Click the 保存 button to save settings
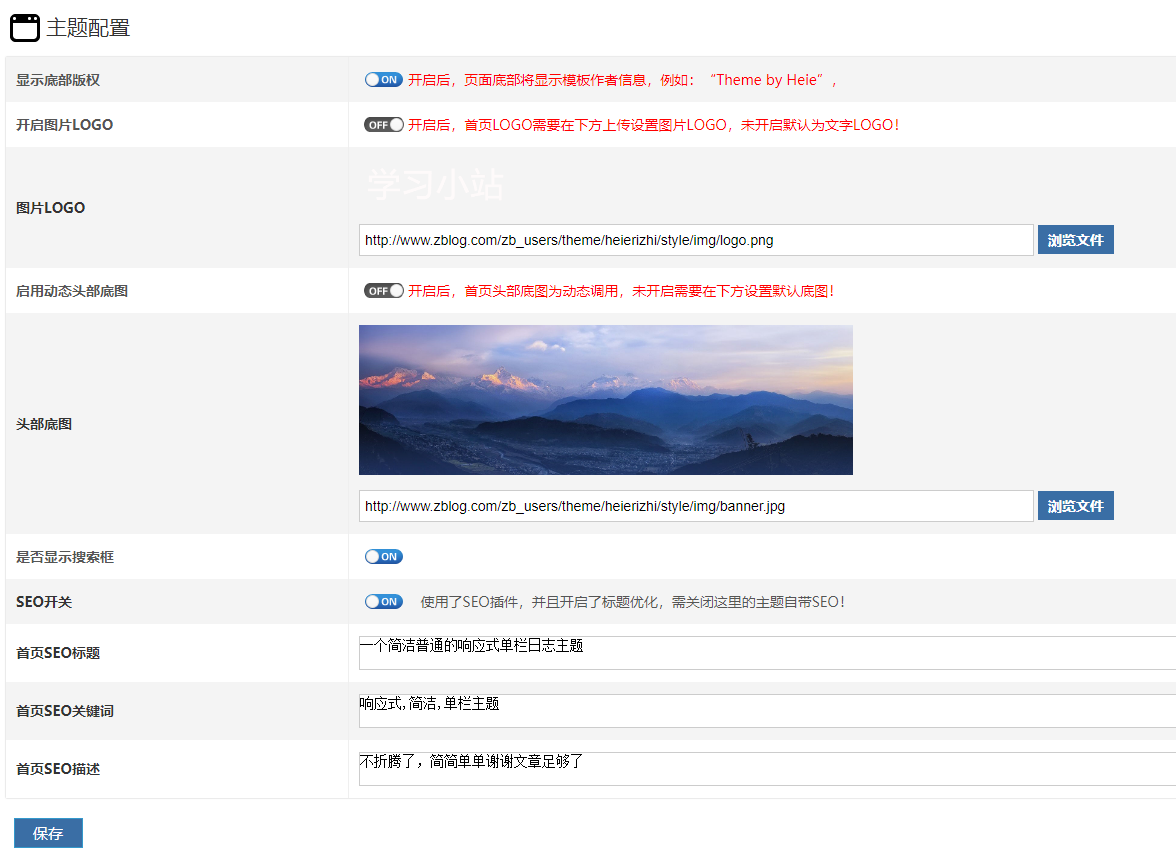The height and width of the screenshot is (855, 1176). 47,832
